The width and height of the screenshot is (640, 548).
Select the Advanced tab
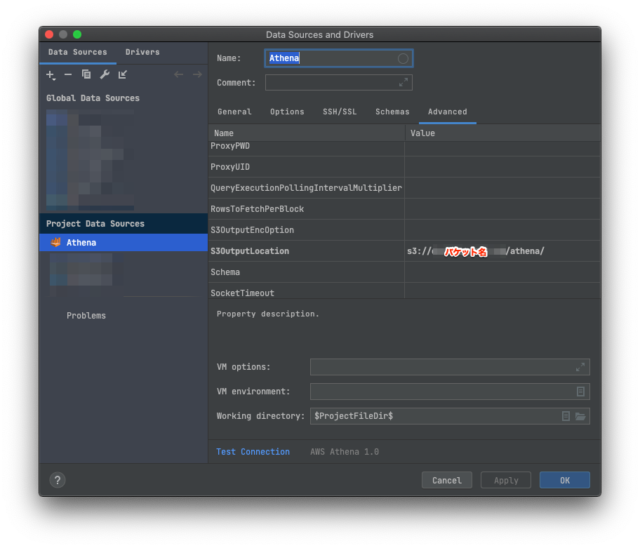pos(447,112)
